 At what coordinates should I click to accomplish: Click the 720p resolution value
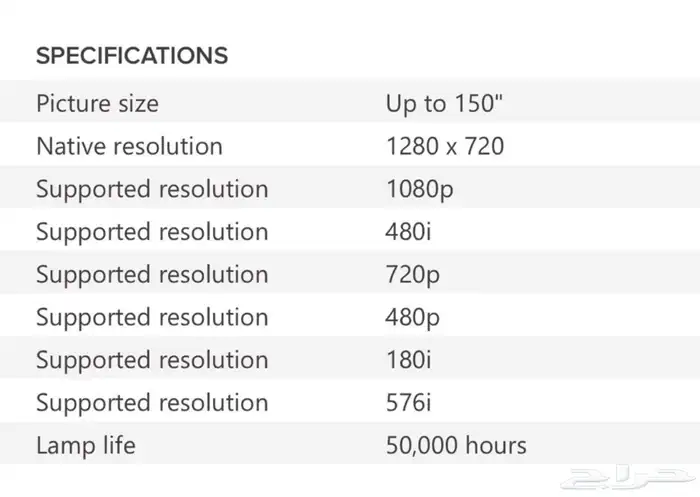click(x=412, y=275)
